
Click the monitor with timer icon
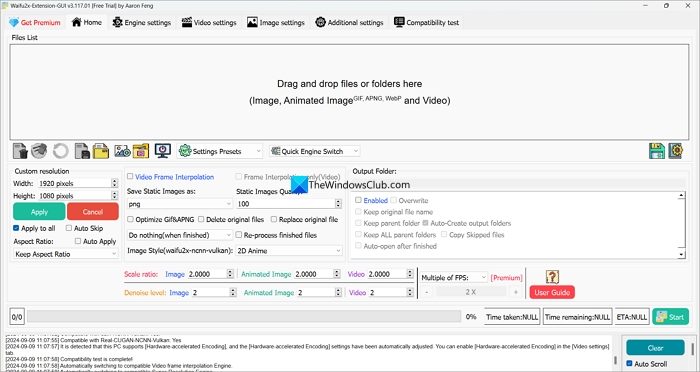click(x=162, y=151)
